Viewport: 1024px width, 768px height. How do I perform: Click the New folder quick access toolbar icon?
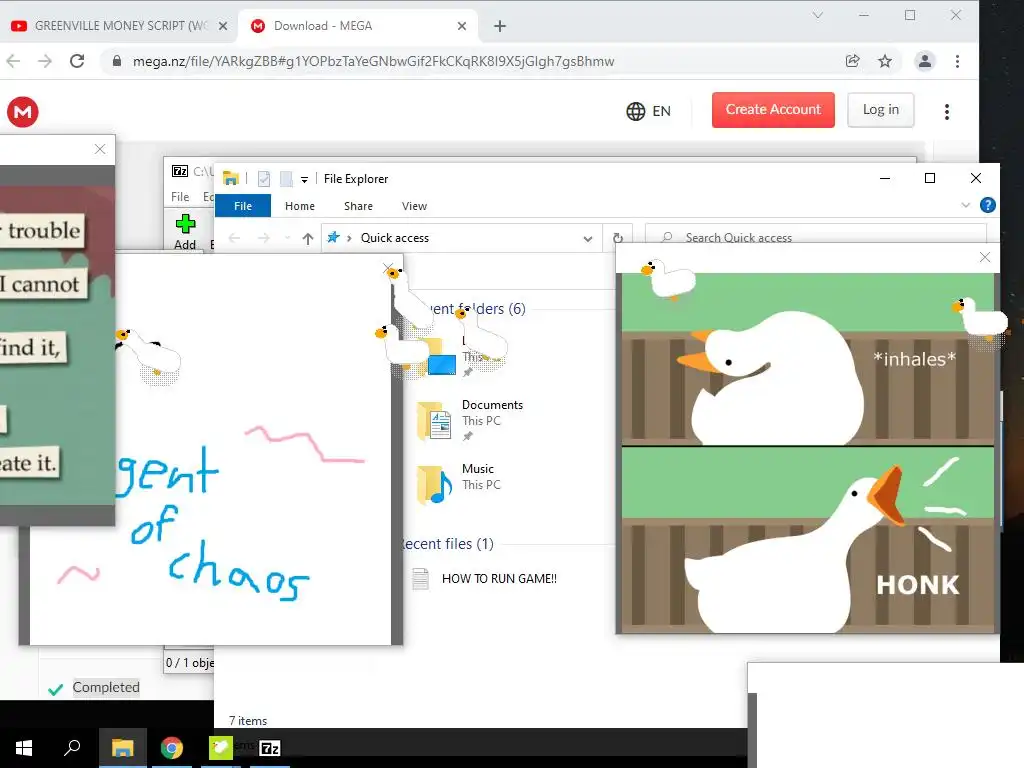pos(286,179)
